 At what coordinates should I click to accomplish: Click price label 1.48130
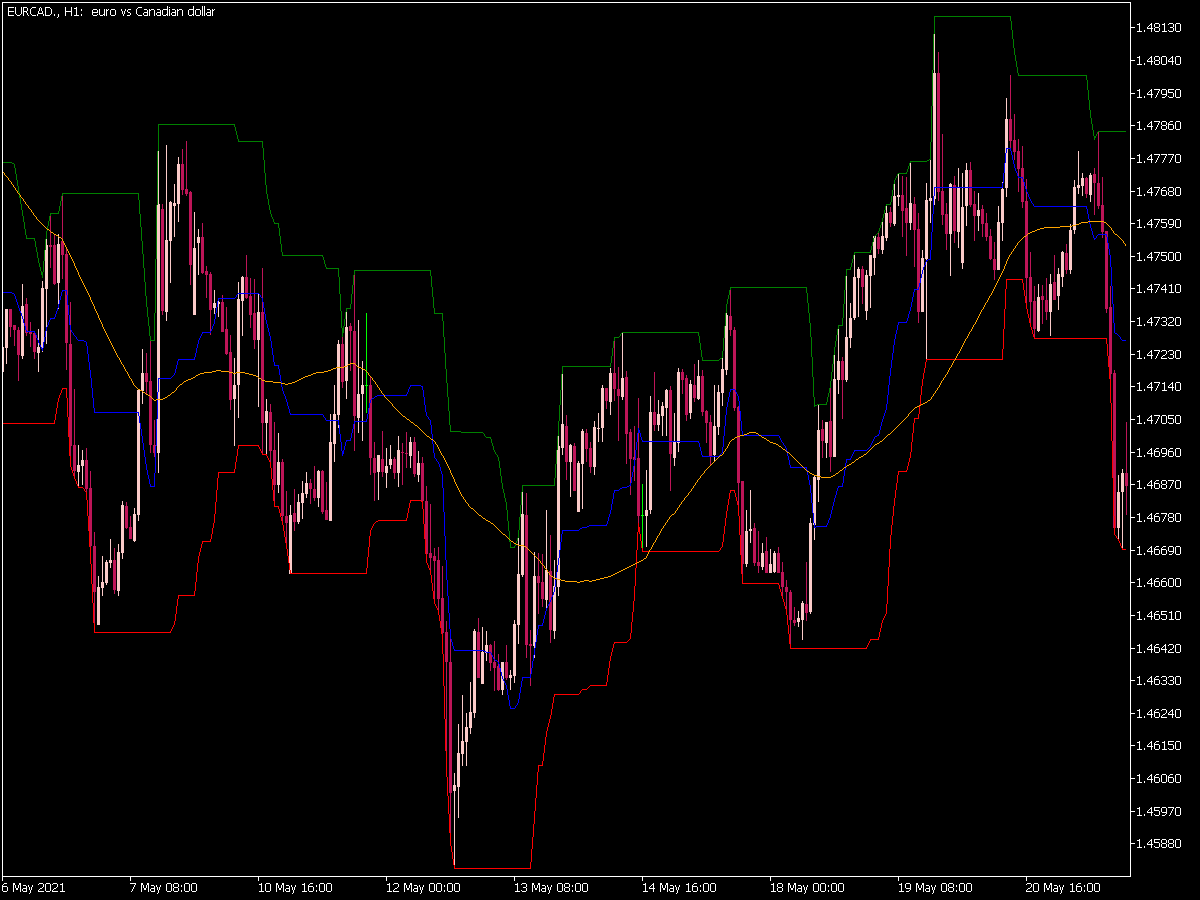pyautogui.click(x=1161, y=28)
